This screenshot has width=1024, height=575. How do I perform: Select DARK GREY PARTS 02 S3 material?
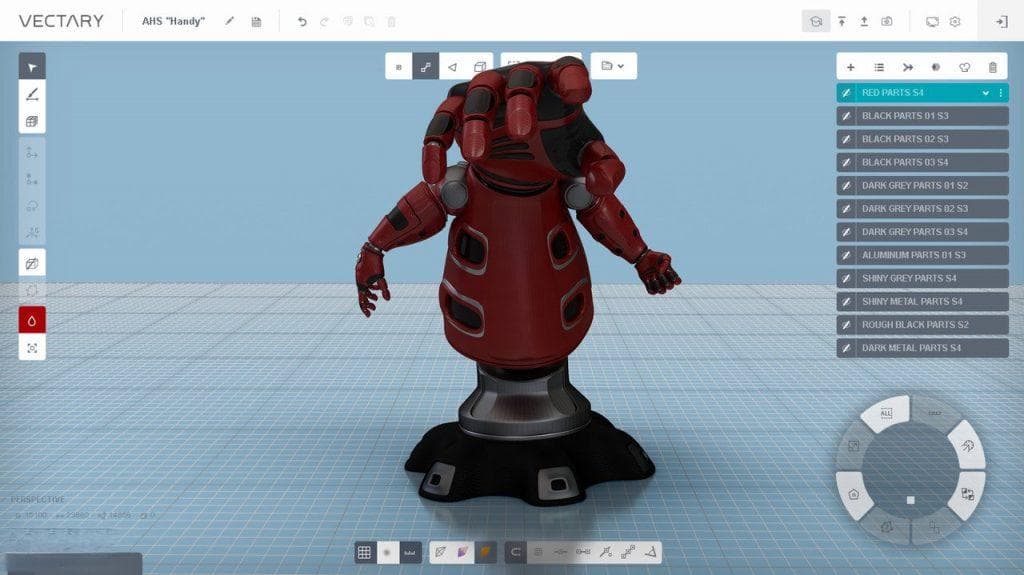pos(922,208)
